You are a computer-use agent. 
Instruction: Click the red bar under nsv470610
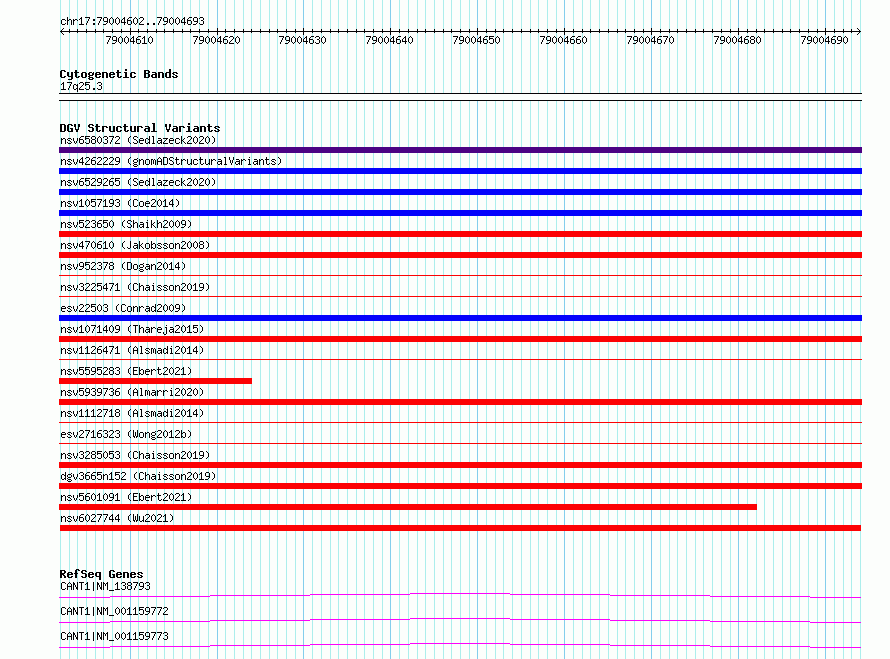(x=460, y=255)
